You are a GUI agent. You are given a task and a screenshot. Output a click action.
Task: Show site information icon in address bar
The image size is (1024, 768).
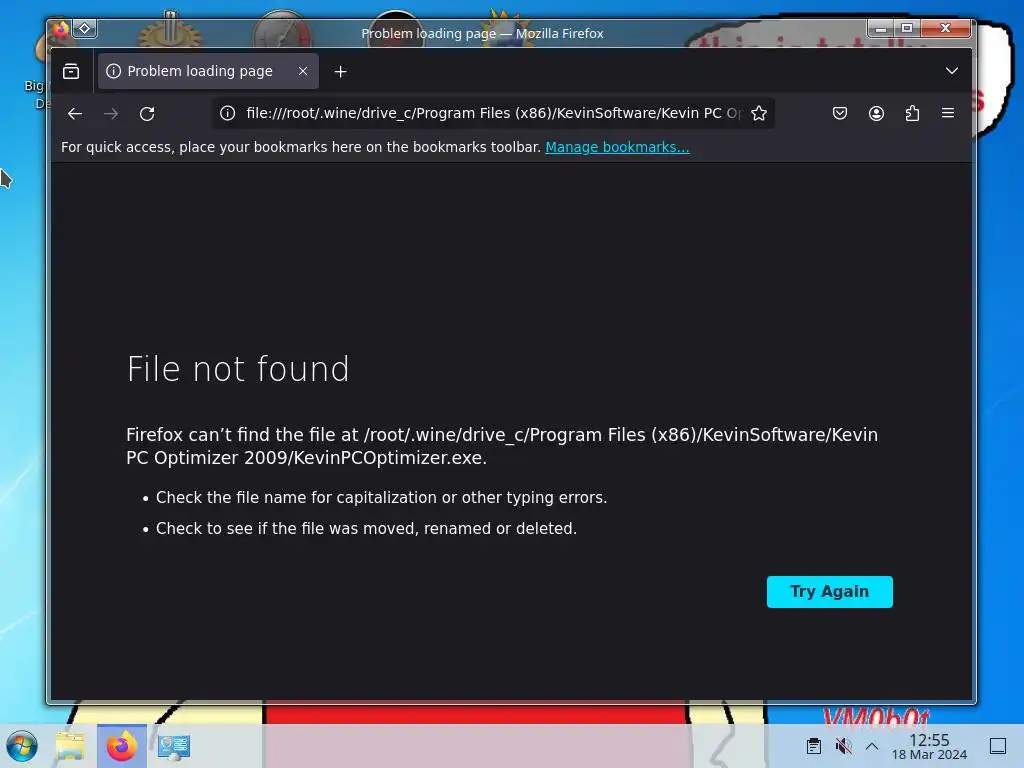(227, 114)
